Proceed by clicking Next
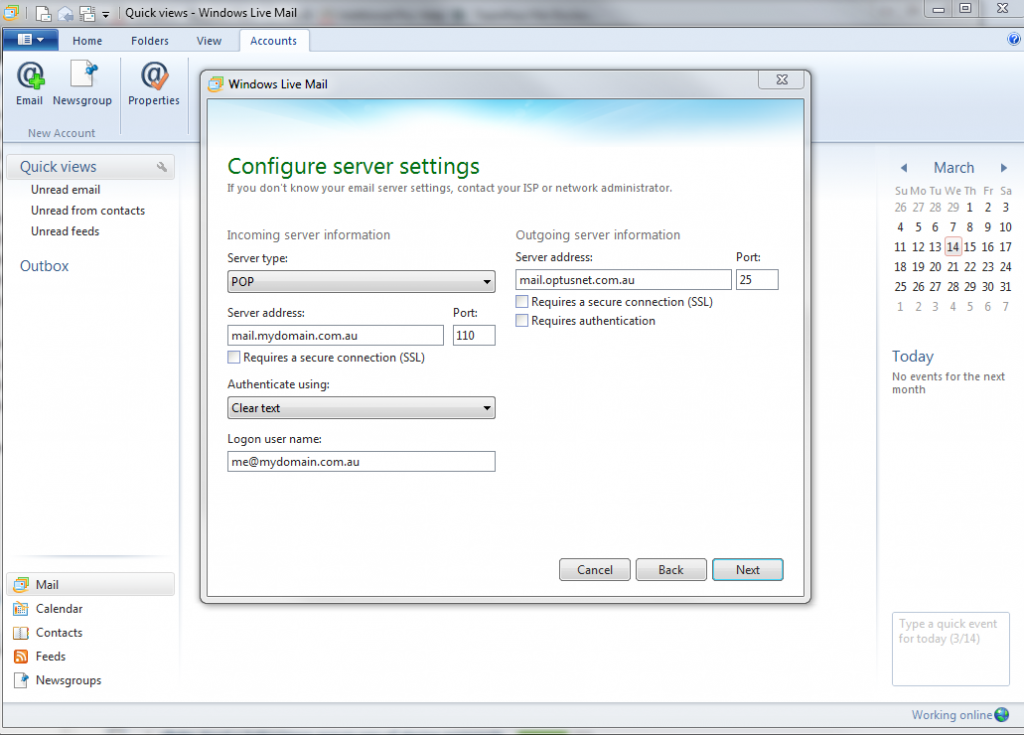 coord(747,569)
